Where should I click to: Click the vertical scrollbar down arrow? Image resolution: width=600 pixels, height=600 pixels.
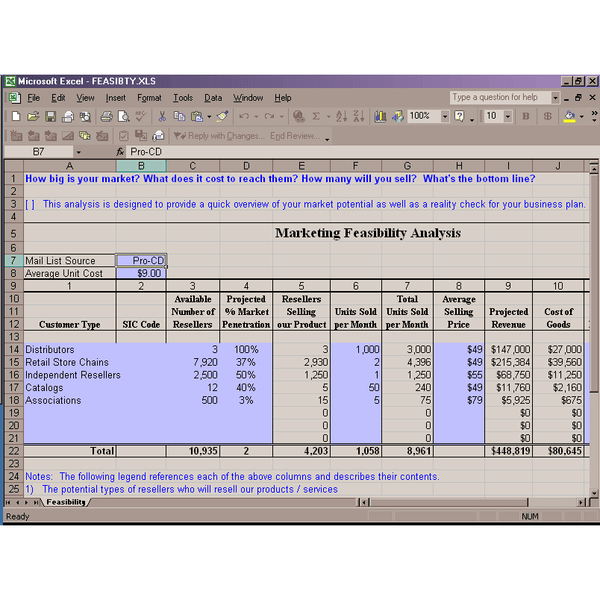(593, 493)
